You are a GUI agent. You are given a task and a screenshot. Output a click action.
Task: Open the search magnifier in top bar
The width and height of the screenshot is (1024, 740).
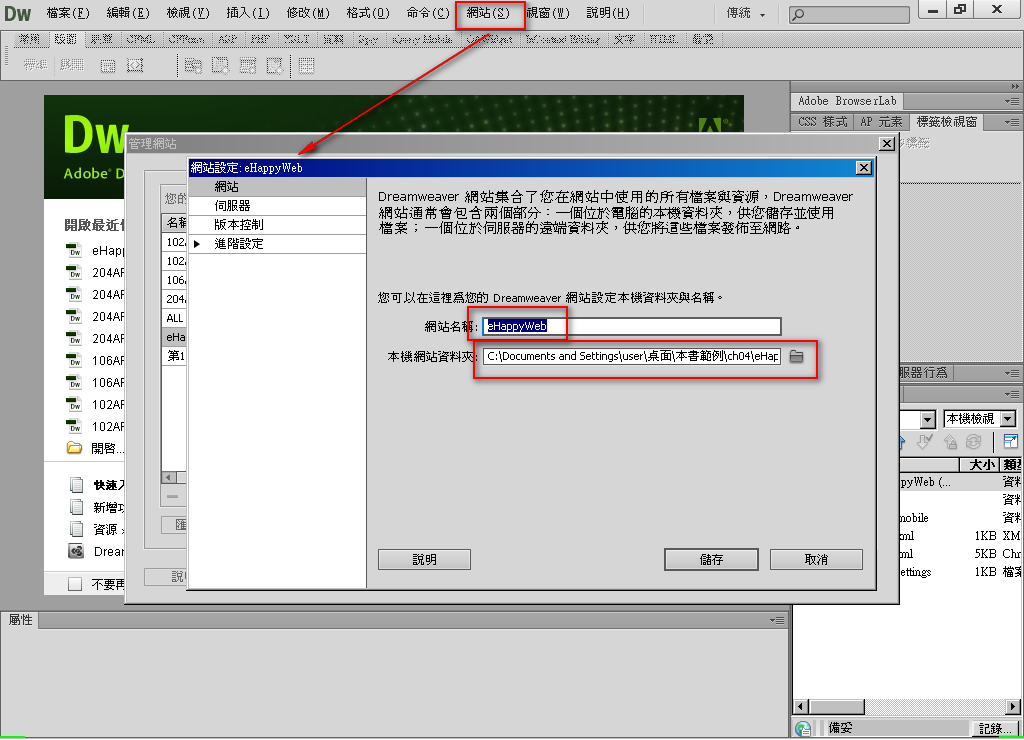coord(799,14)
